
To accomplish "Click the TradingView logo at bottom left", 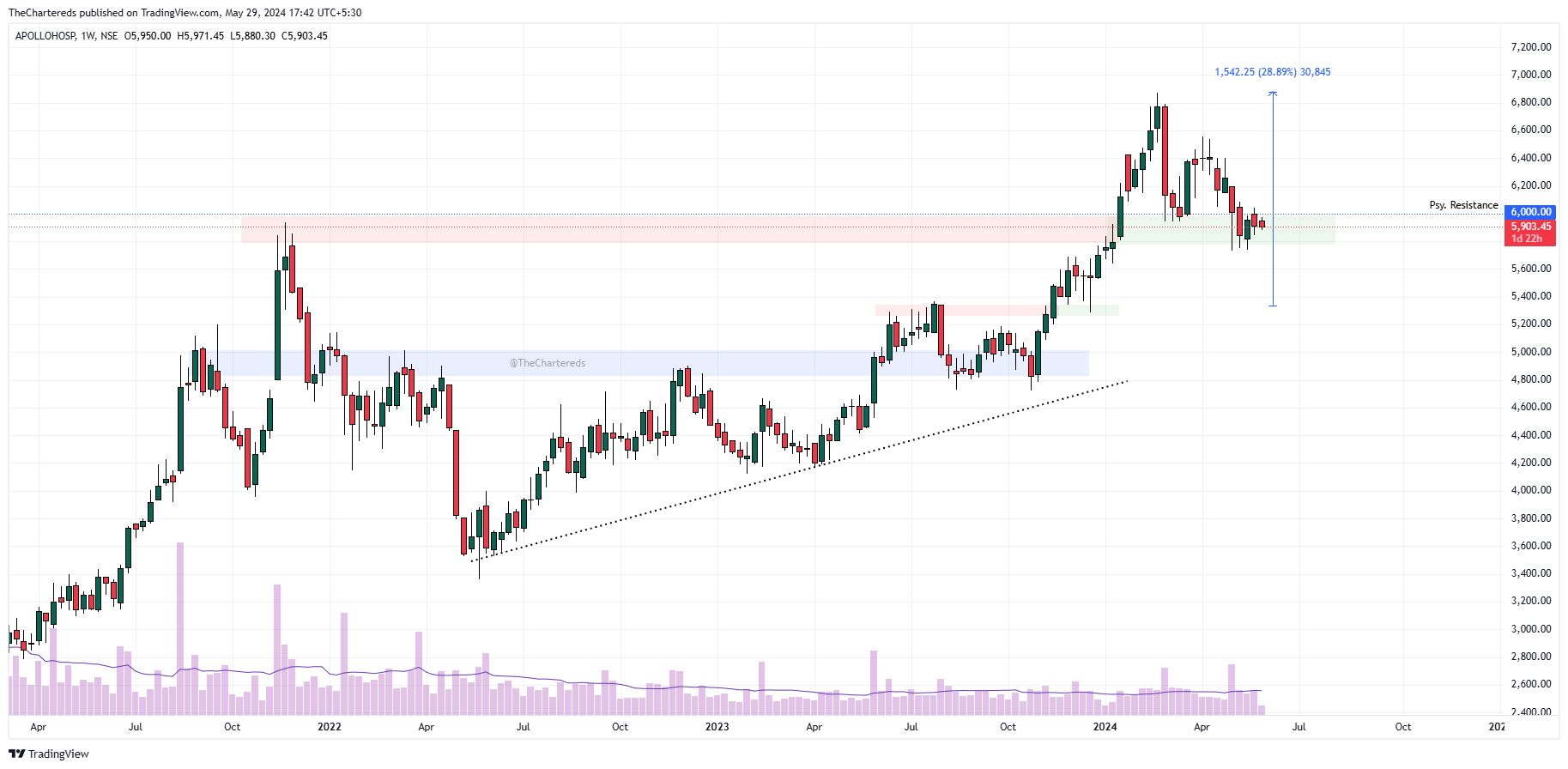I will (49, 754).
